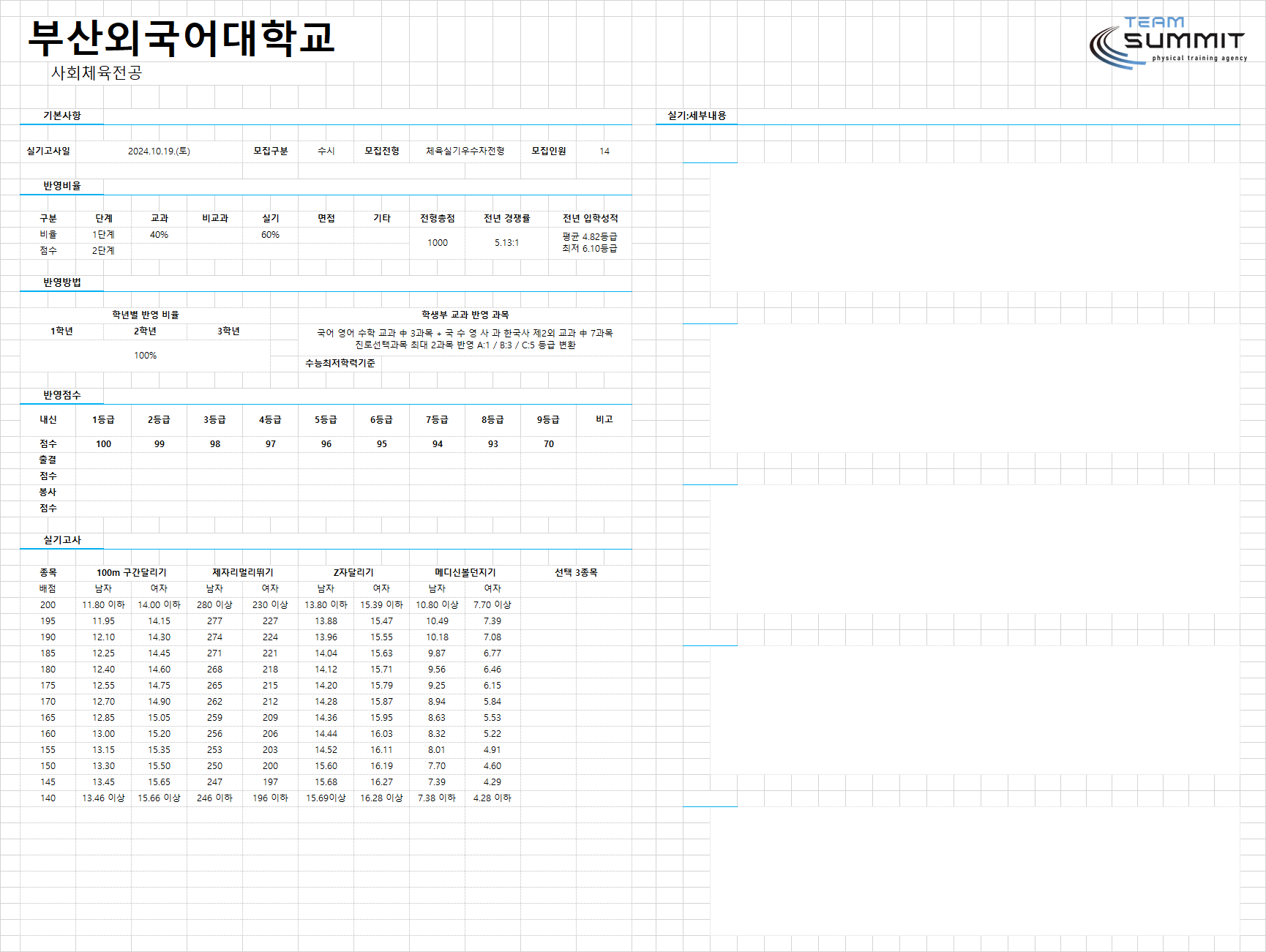This screenshot has height=952, width=1266.
Task: Select the 제자리멀리뛰기 column header
Action: [x=243, y=572]
